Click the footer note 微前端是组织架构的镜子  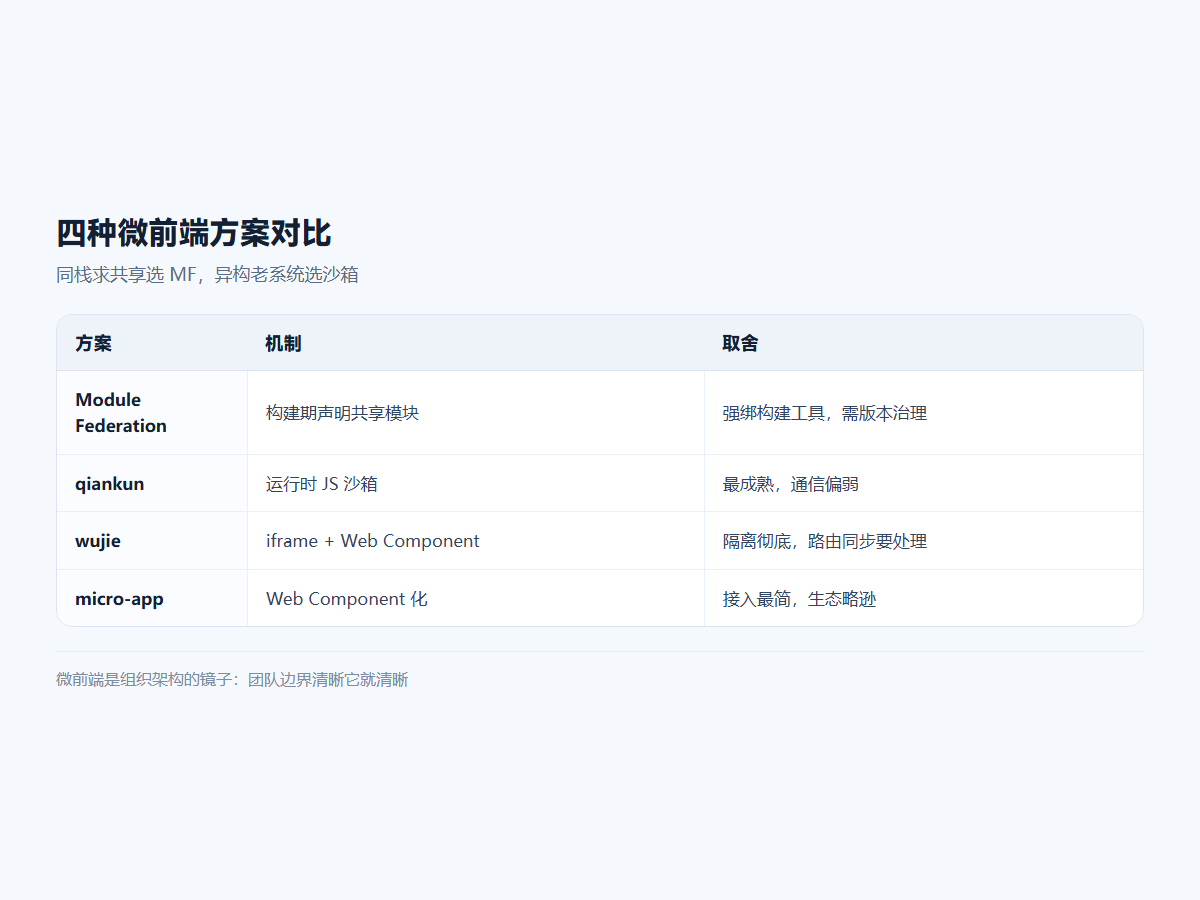tap(232, 680)
